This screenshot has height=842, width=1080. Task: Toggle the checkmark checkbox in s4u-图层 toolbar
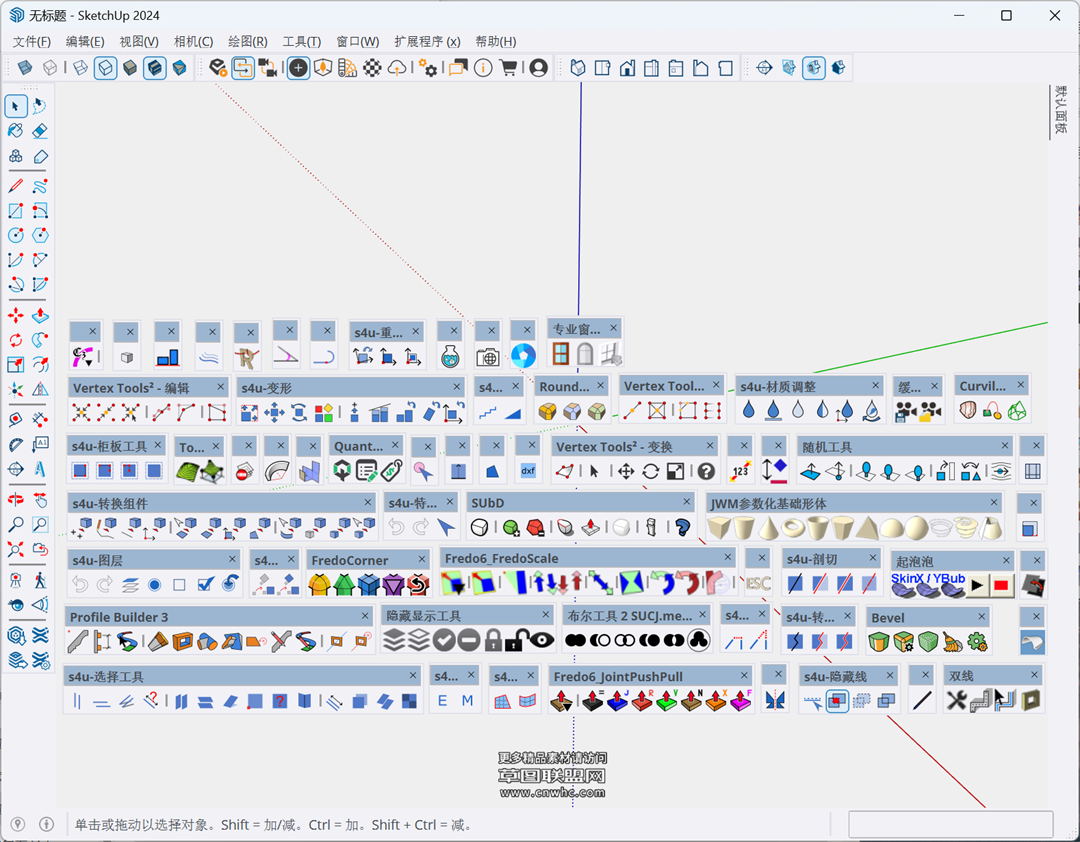(206, 585)
